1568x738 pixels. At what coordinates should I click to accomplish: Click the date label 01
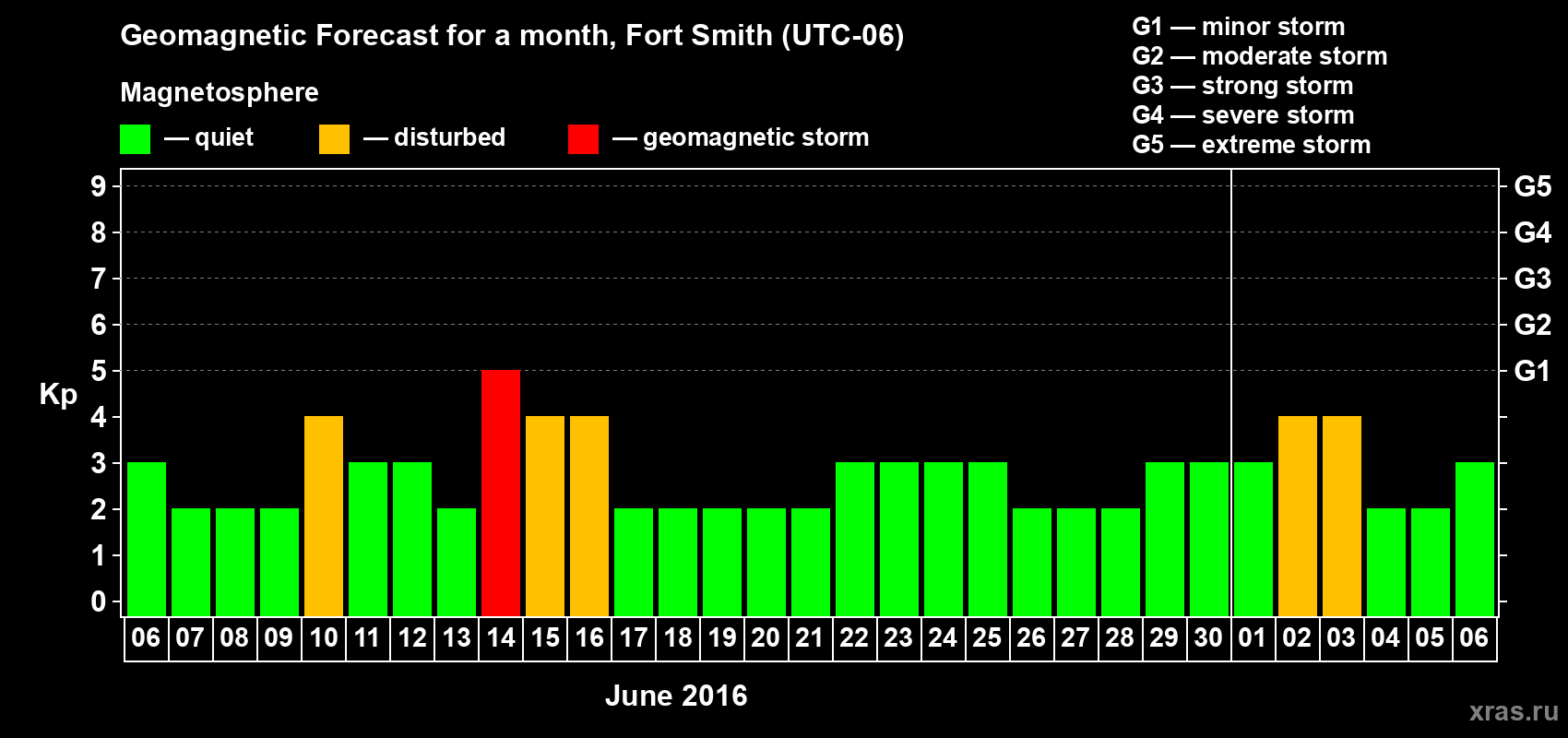point(1253,637)
